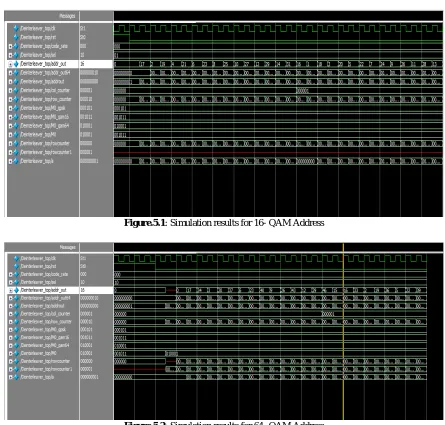The height and width of the screenshot is (425, 445).
Task: Click the clk signal diamond icon in the 16-QAM waveform
Action: (x=16, y=28)
